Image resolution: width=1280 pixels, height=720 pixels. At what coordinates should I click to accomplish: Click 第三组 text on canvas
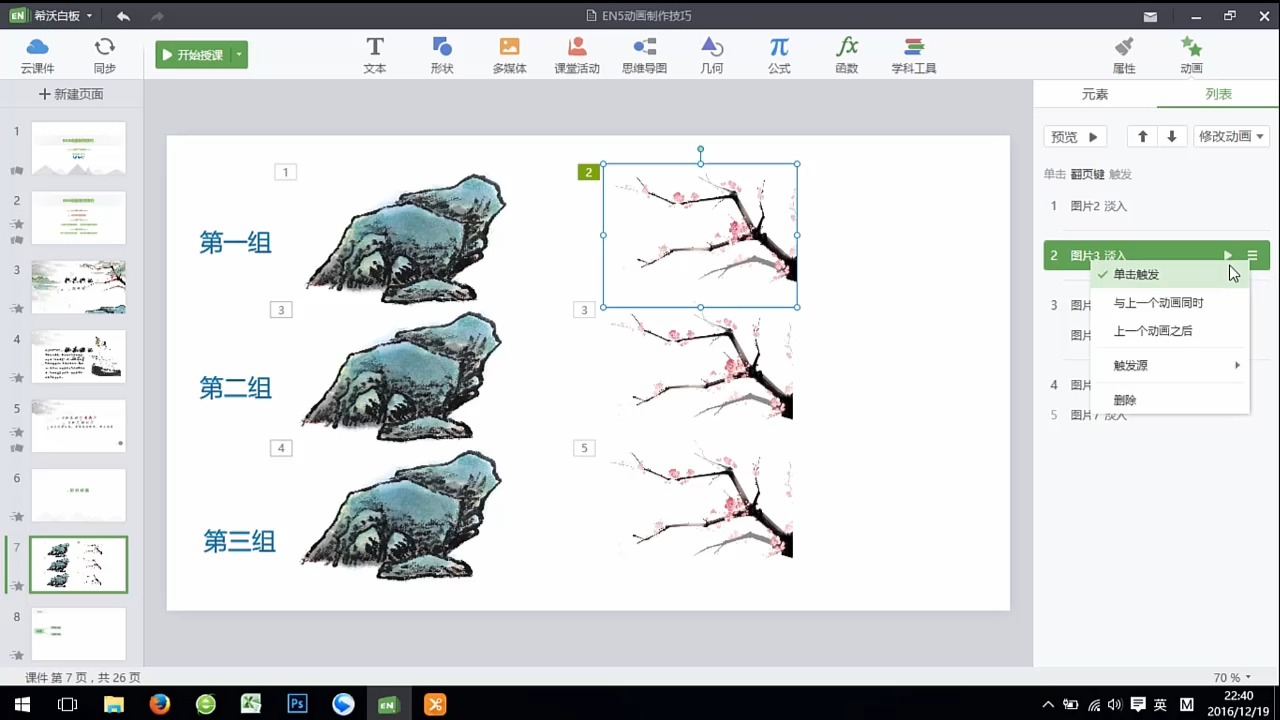point(240,541)
